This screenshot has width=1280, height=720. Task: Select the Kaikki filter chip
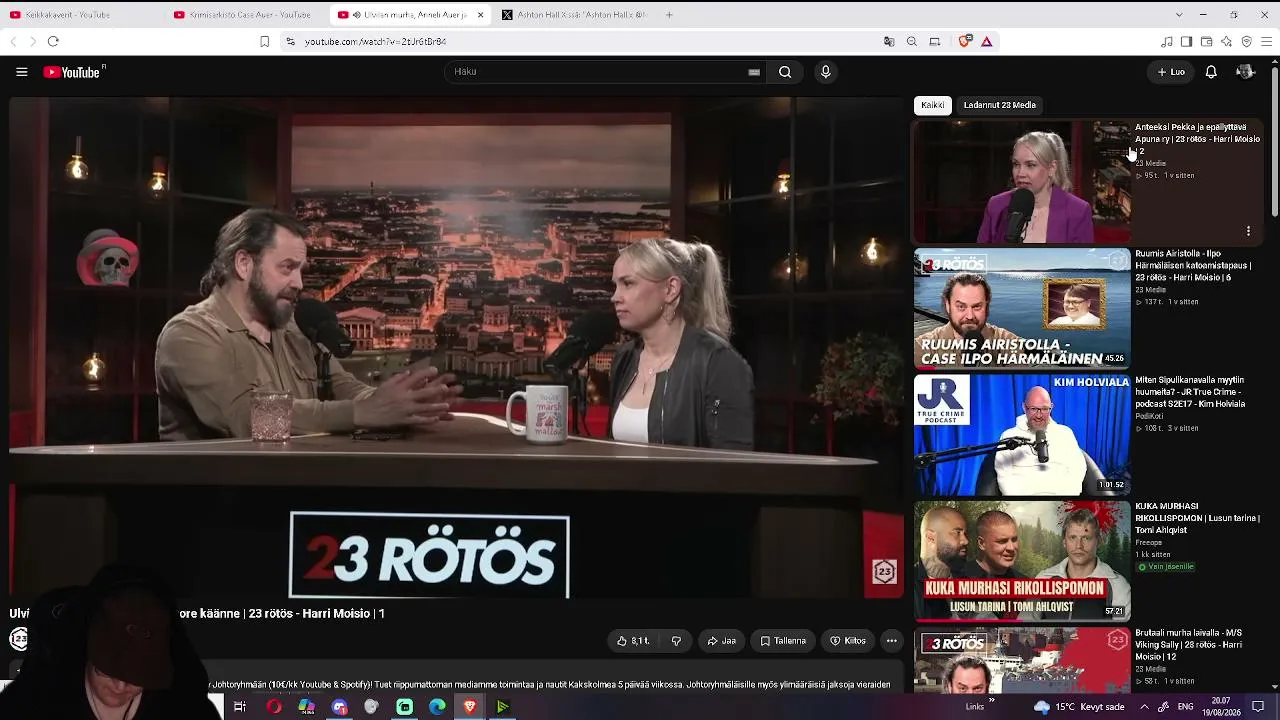[933, 105]
